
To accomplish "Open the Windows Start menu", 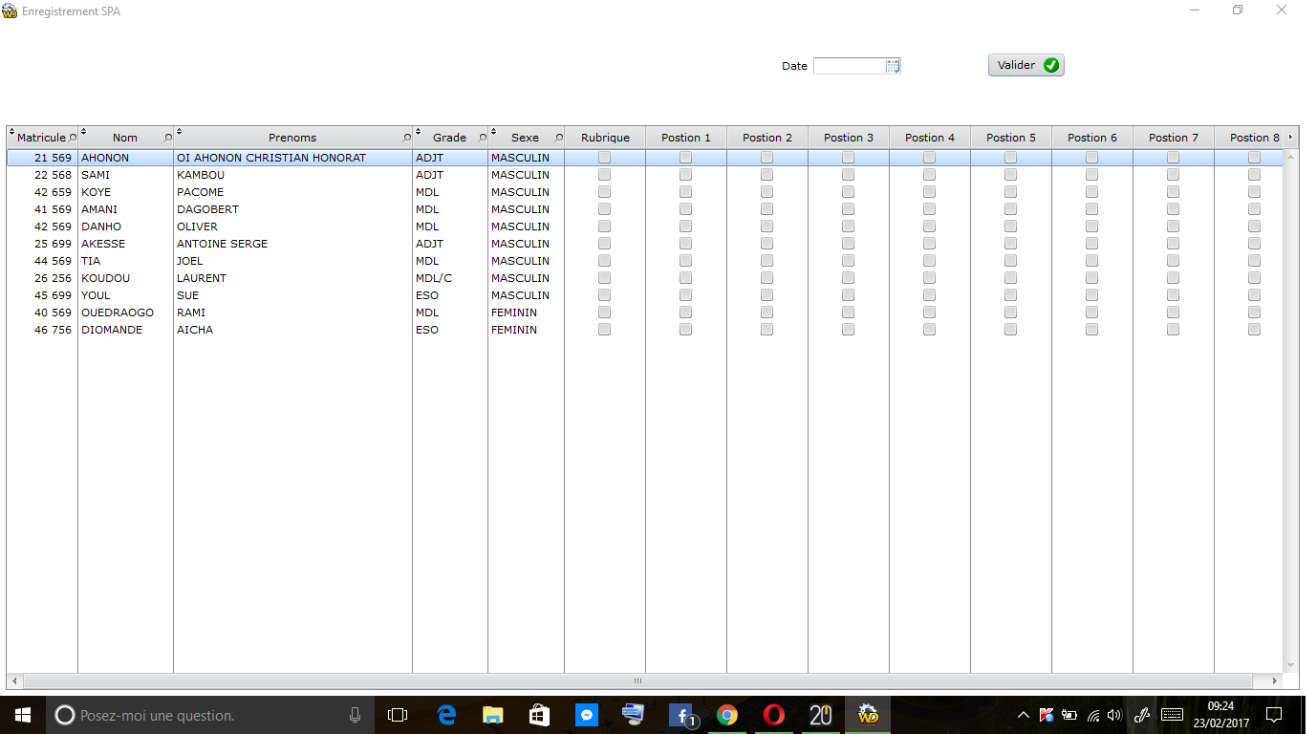I will (x=22, y=715).
